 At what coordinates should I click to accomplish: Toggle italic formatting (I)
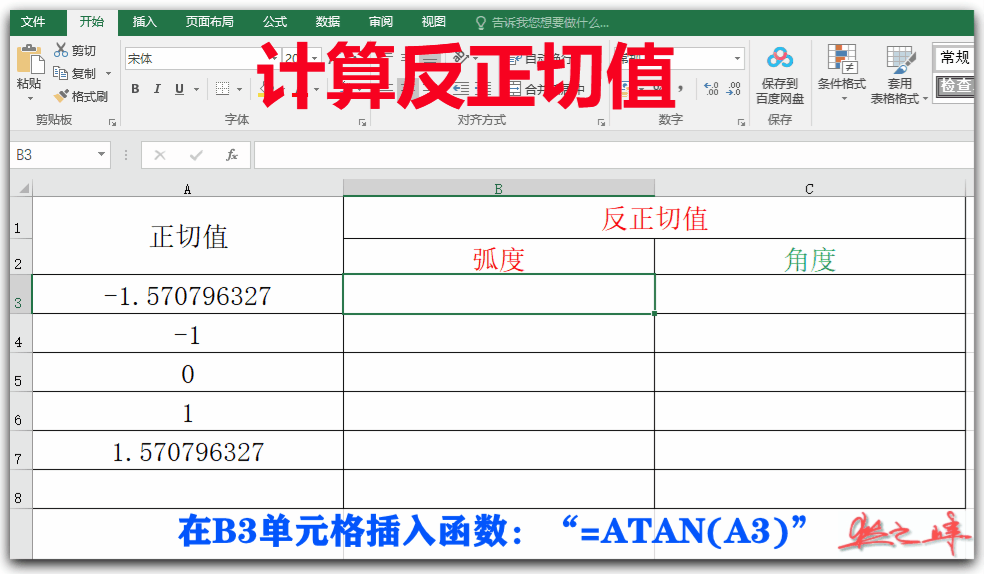click(157, 89)
